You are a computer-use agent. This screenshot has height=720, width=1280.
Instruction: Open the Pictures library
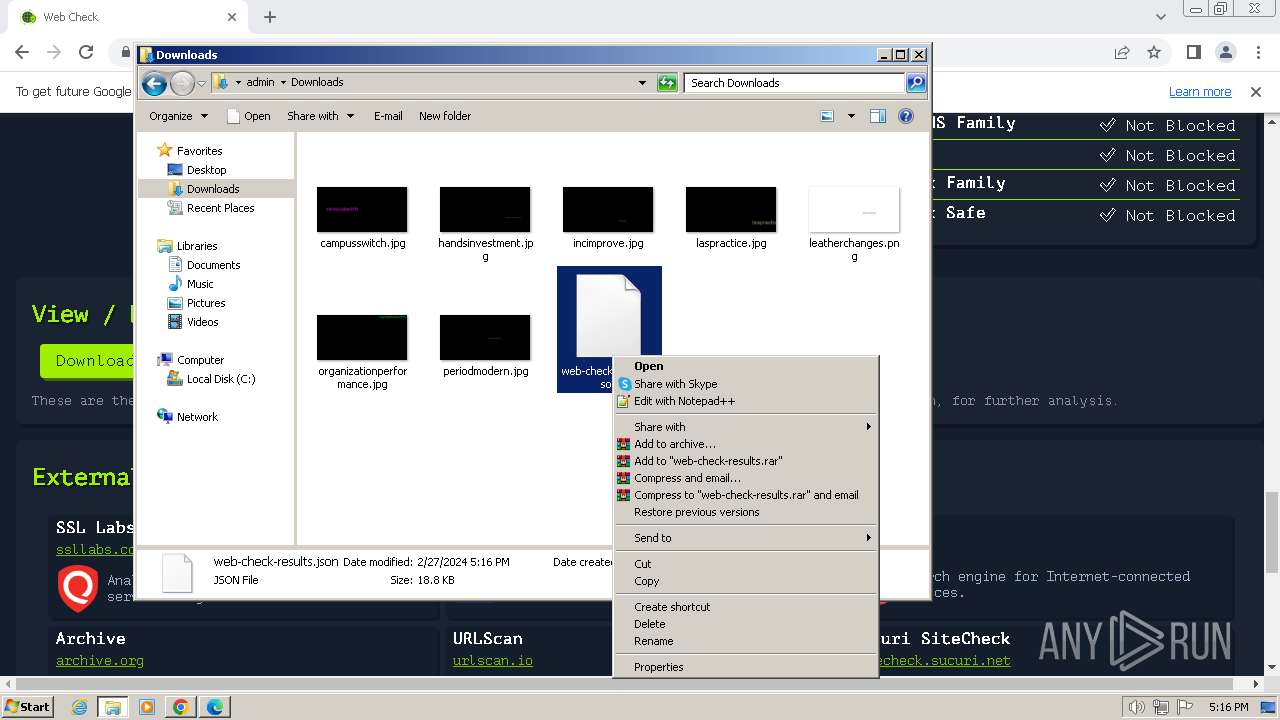click(206, 303)
